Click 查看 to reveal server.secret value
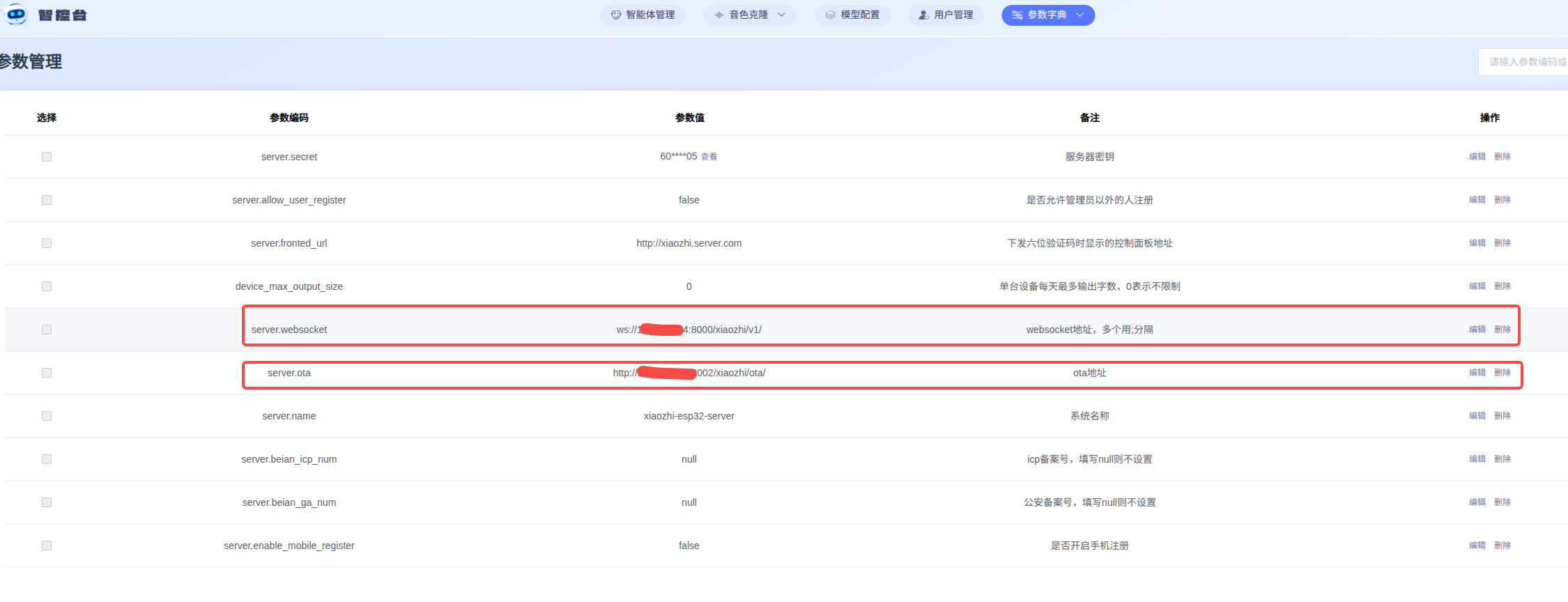Screen dimensions: 1568x602 pos(709,157)
